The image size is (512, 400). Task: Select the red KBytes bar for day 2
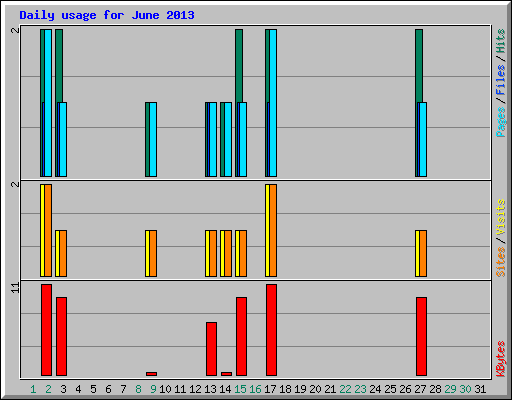tap(46, 330)
